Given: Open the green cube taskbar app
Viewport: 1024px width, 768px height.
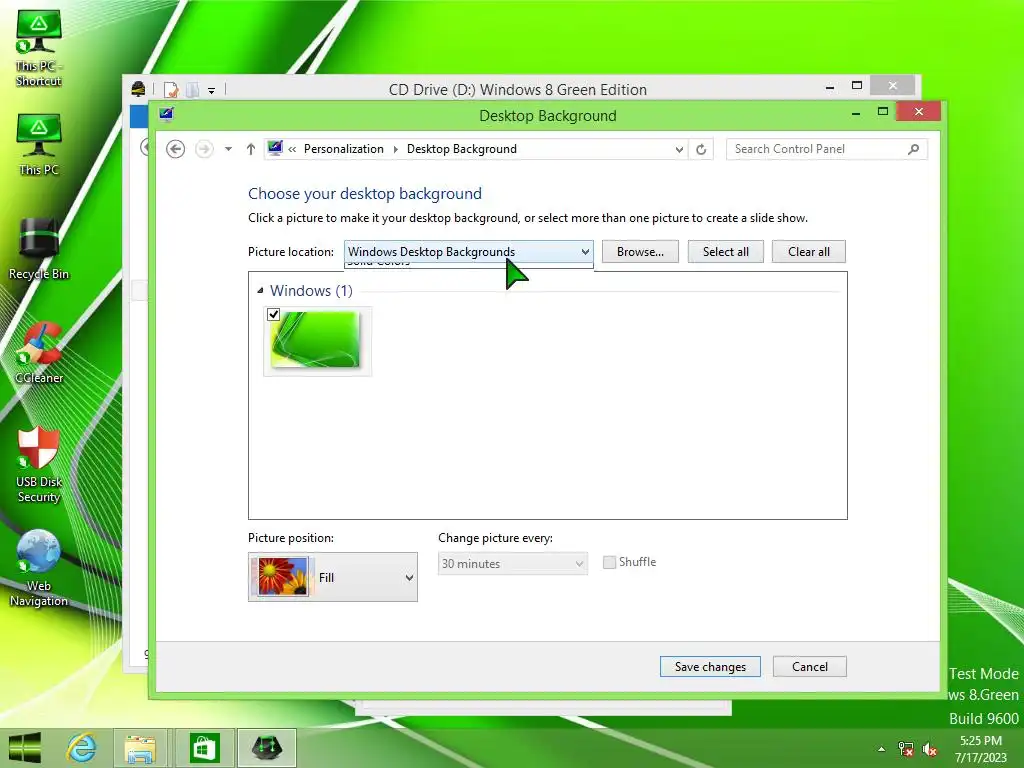Looking at the screenshot, I should 266,748.
